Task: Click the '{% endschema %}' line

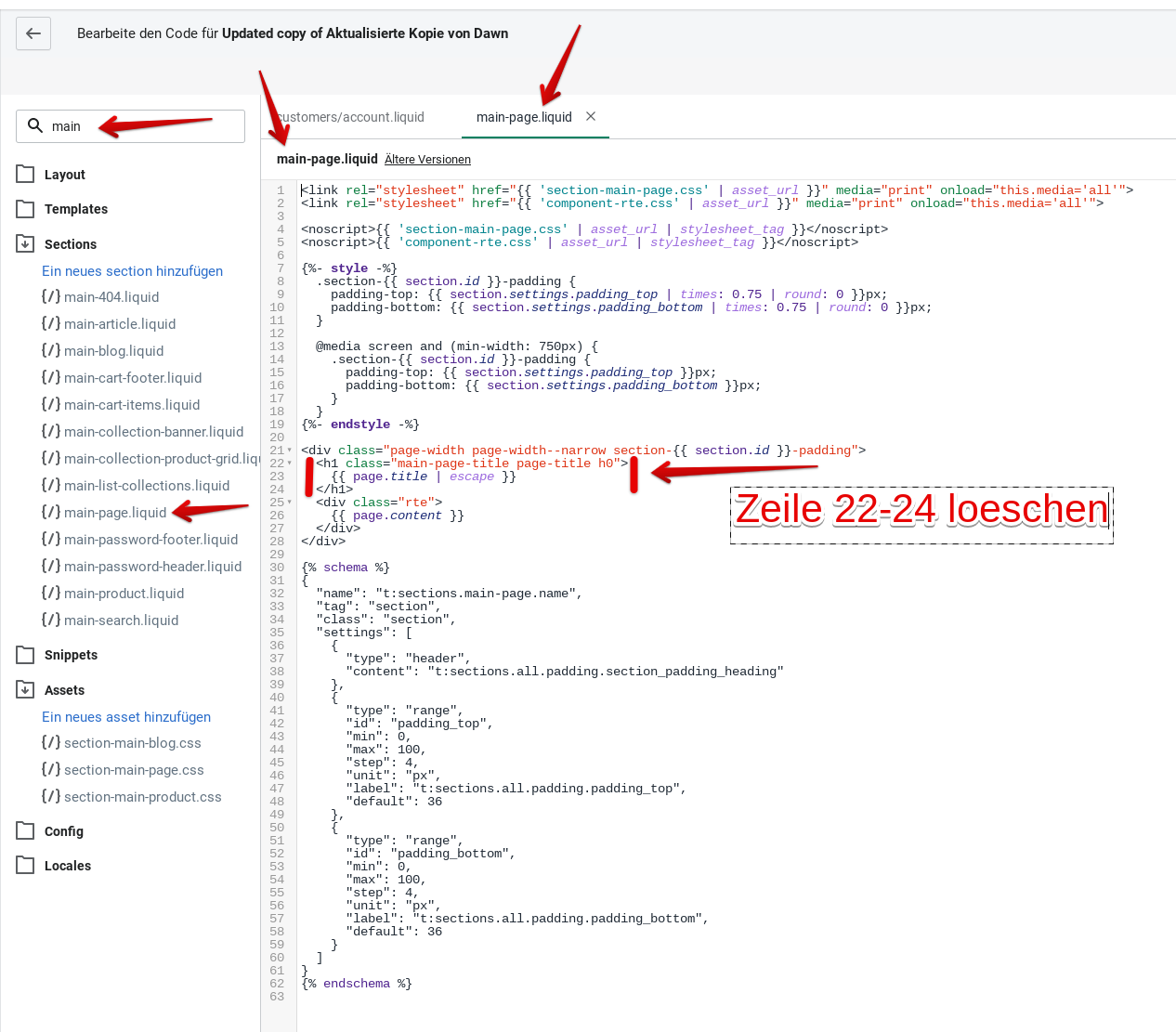Action: (x=357, y=984)
